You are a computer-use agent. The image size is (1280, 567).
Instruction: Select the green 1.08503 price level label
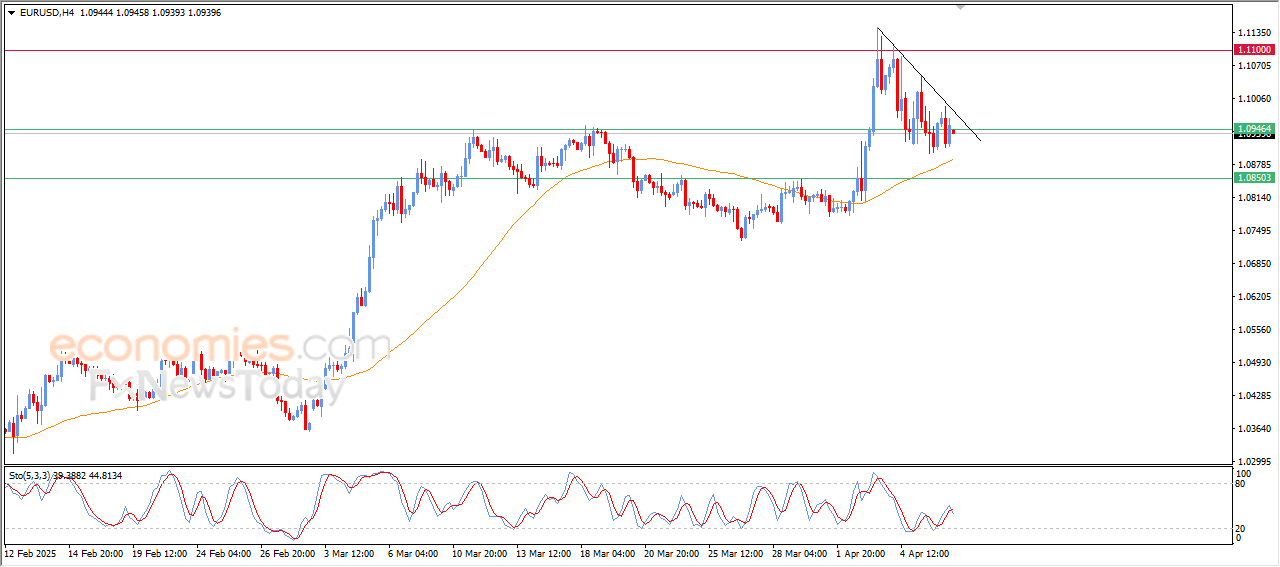[x=1254, y=178]
